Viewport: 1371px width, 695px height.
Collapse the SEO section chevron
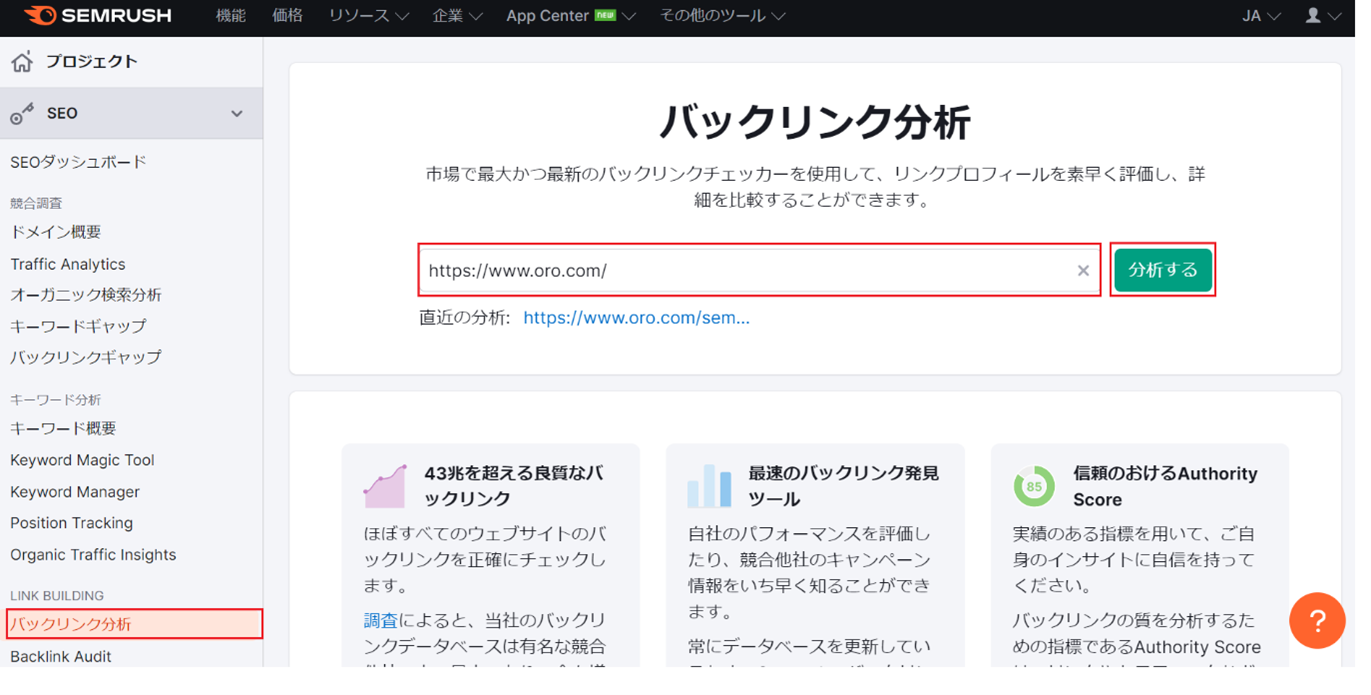click(x=237, y=114)
